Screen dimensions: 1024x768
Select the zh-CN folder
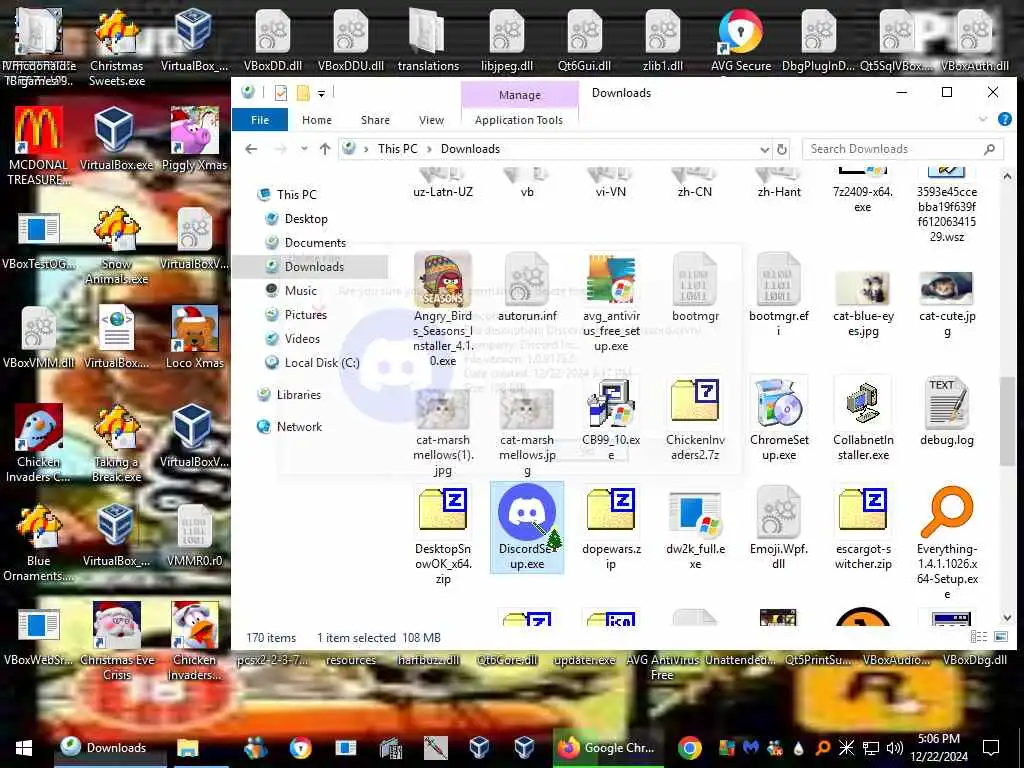coord(695,184)
